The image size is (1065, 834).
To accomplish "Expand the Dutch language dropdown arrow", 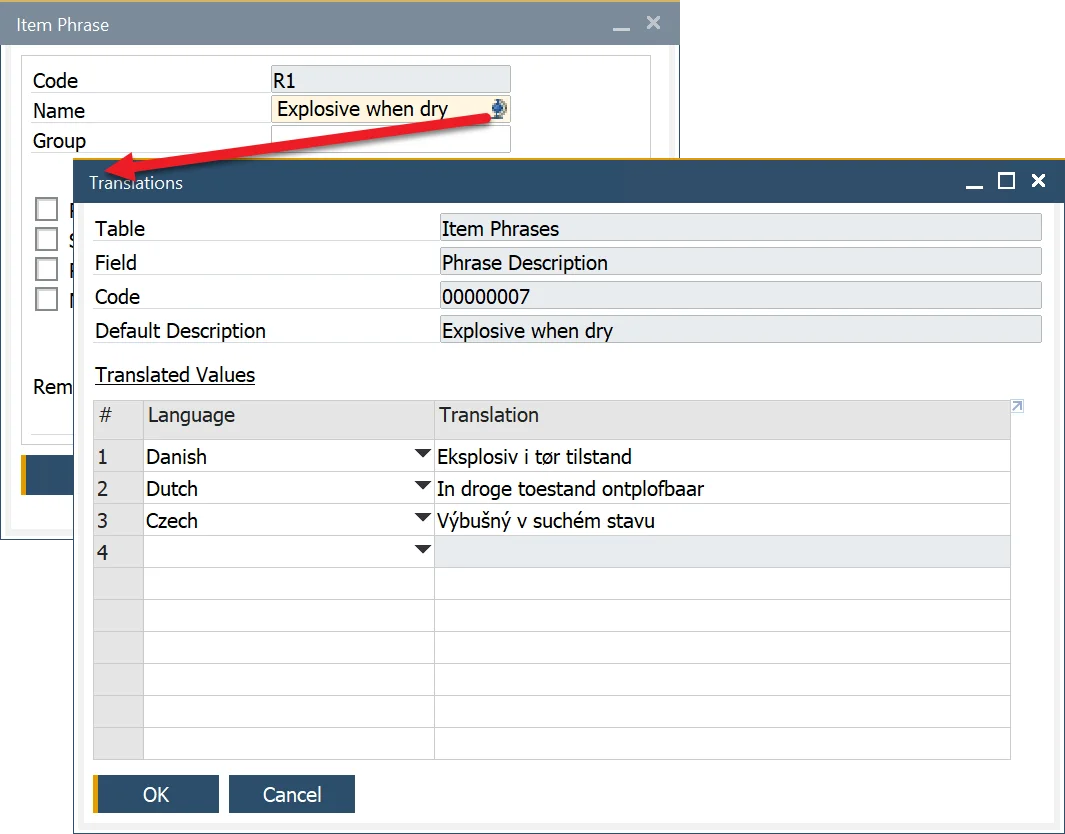I will 422,488.
